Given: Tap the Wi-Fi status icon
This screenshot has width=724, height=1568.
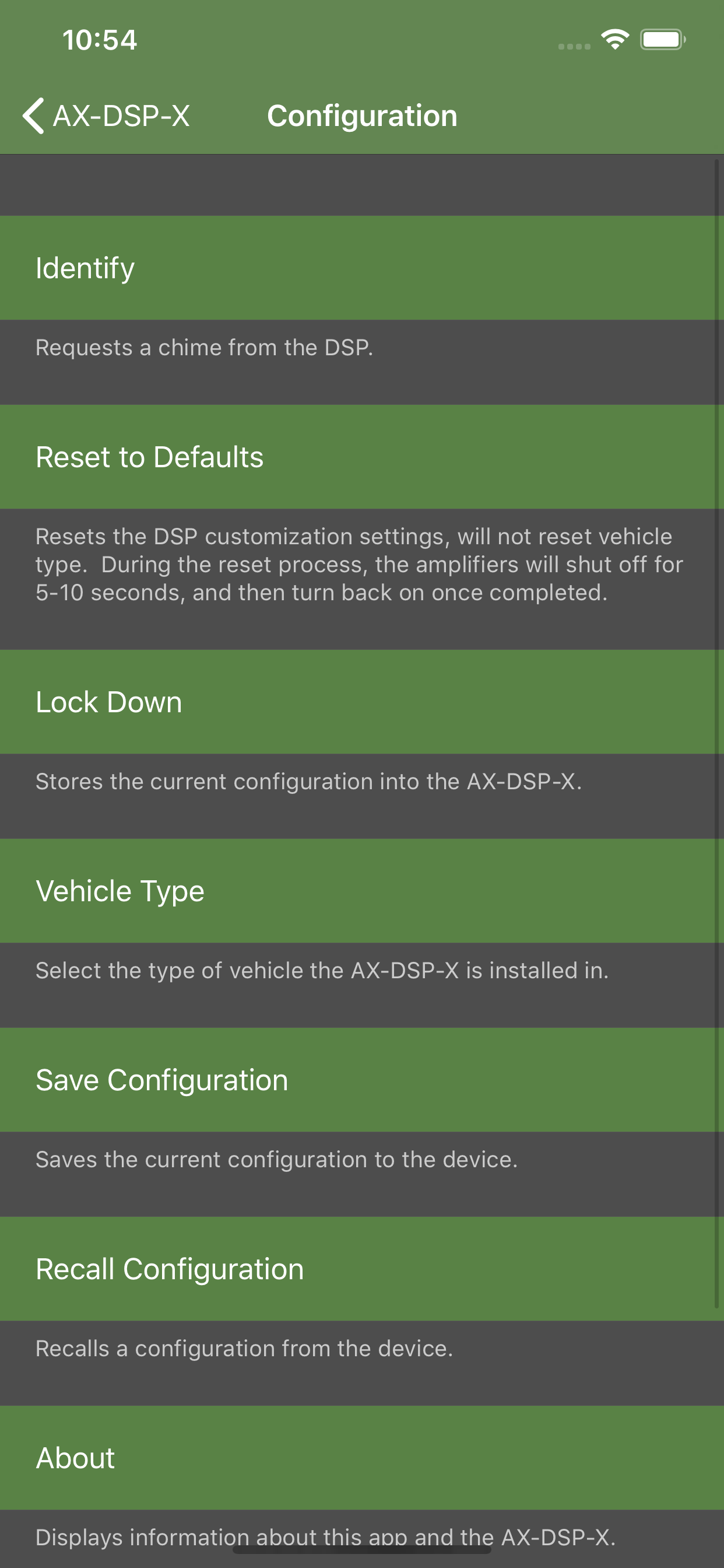Looking at the screenshot, I should pos(614,40).
